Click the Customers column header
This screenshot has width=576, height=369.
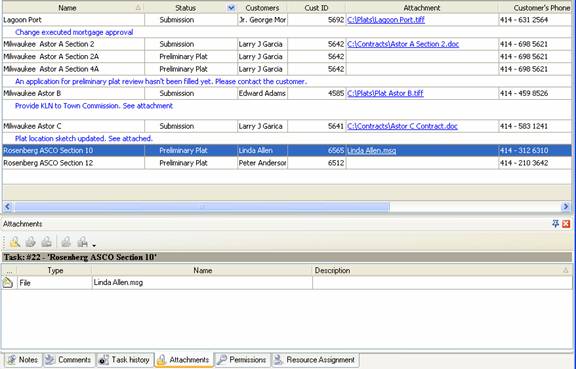pyautogui.click(x=262, y=7)
